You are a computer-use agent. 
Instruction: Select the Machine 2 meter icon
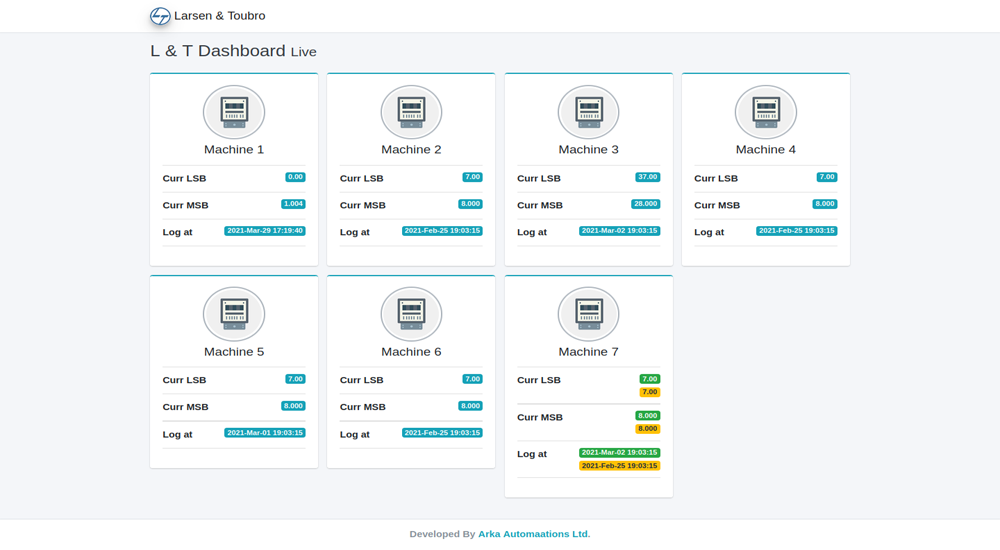tap(411, 112)
